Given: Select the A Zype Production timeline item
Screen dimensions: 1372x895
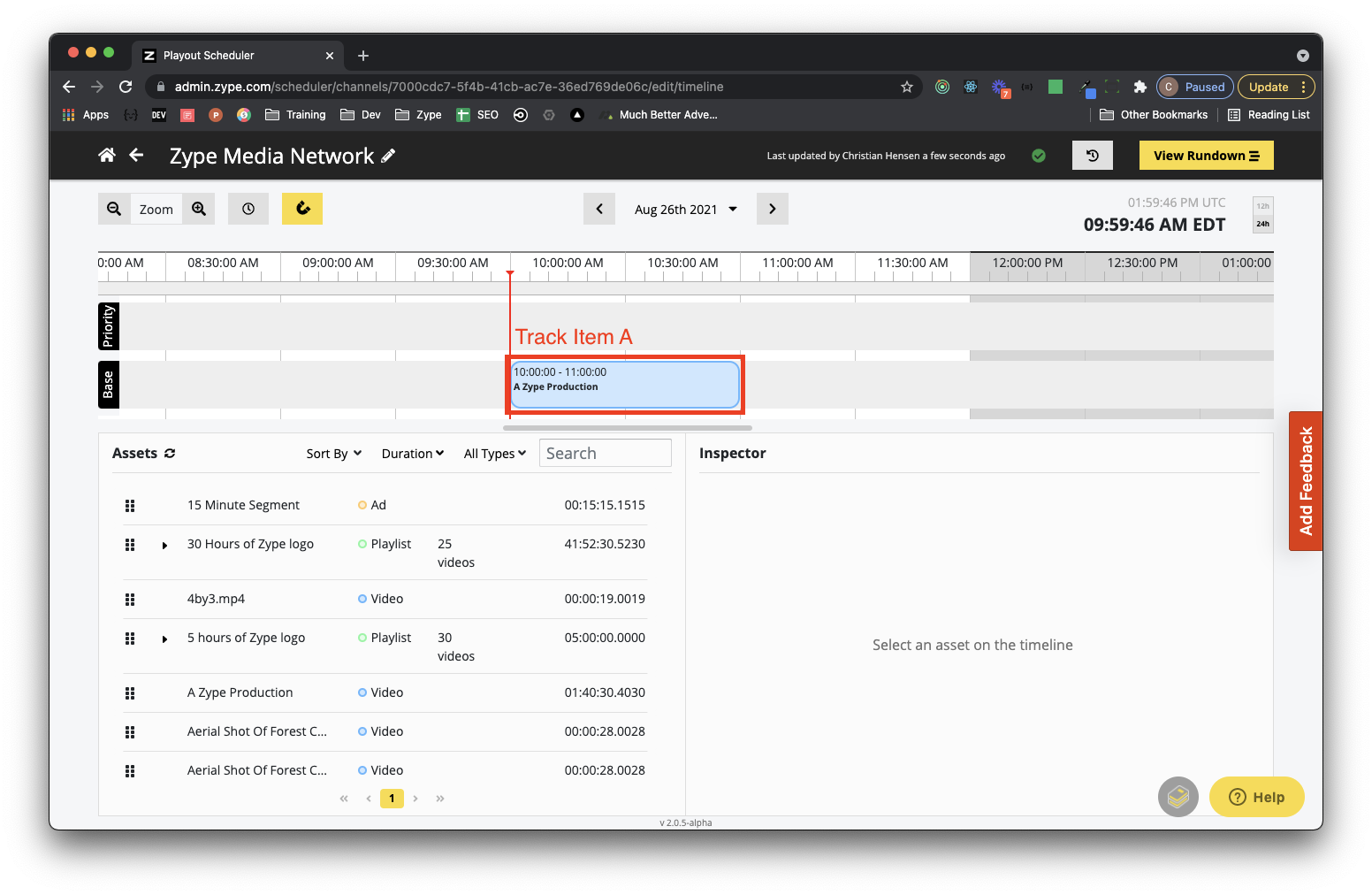Looking at the screenshot, I should [x=625, y=385].
